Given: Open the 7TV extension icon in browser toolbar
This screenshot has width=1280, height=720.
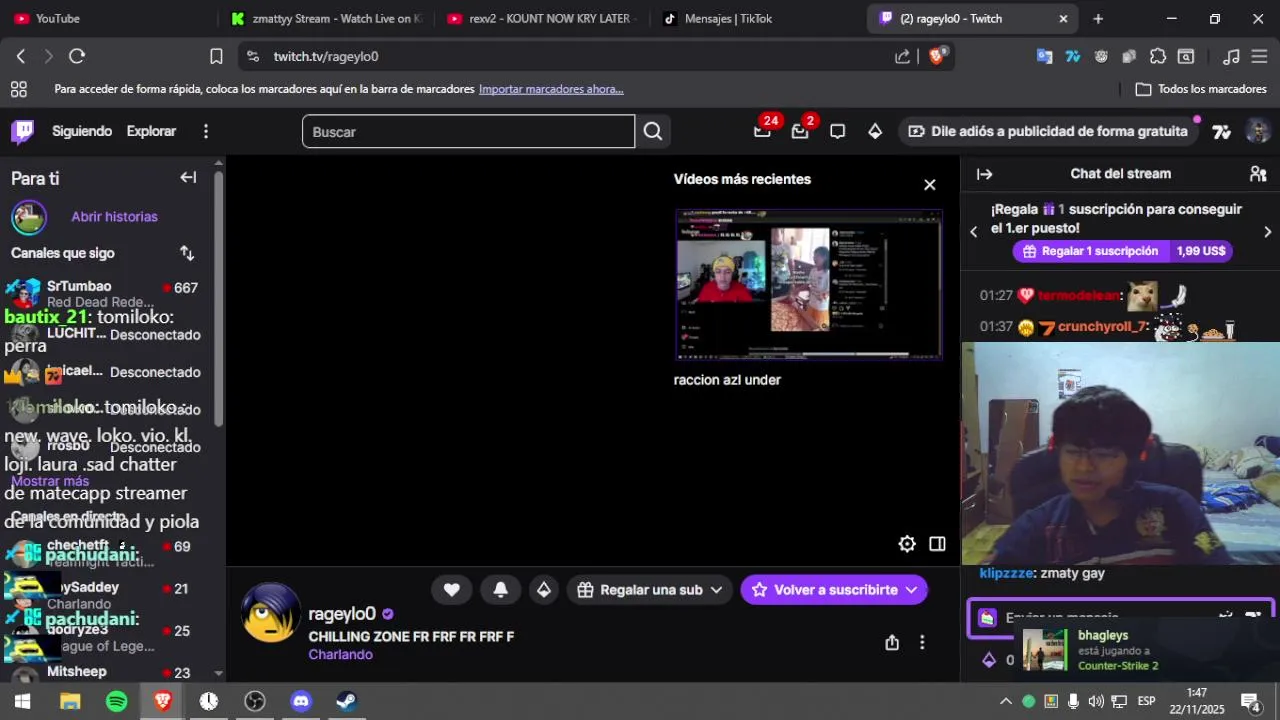Looking at the screenshot, I should click(1073, 56).
